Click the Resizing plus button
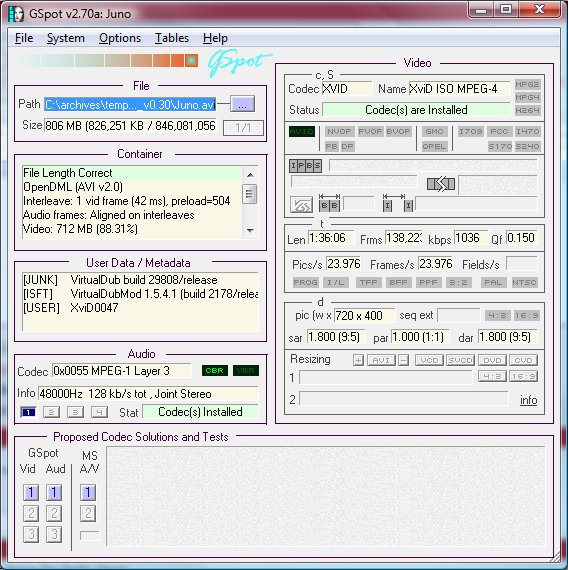This screenshot has height=570, width=568. (358, 360)
